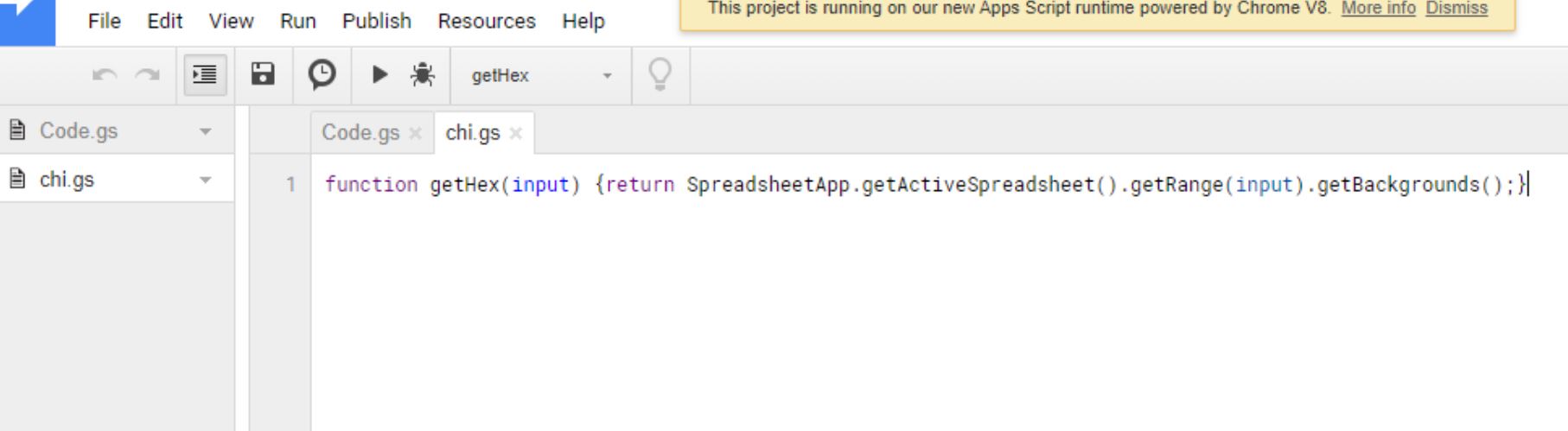Expand the chi.gs file options arrow

(x=206, y=180)
